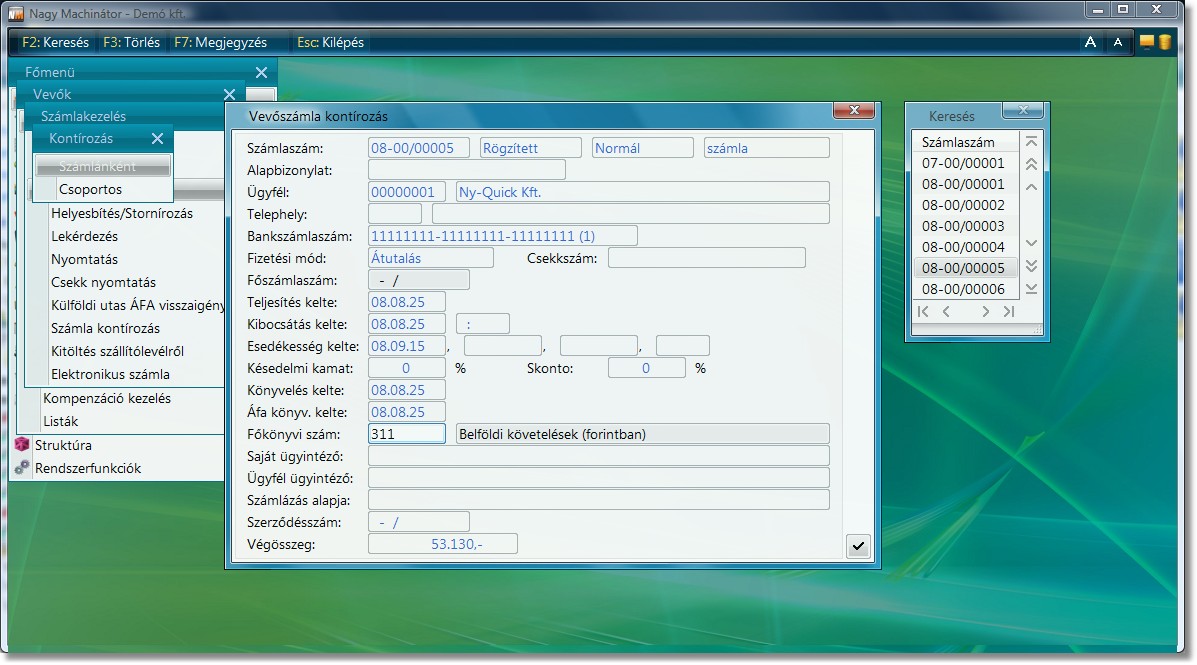Jump to last record in Keresés navigation
1197x665 pixels.
(1009, 312)
